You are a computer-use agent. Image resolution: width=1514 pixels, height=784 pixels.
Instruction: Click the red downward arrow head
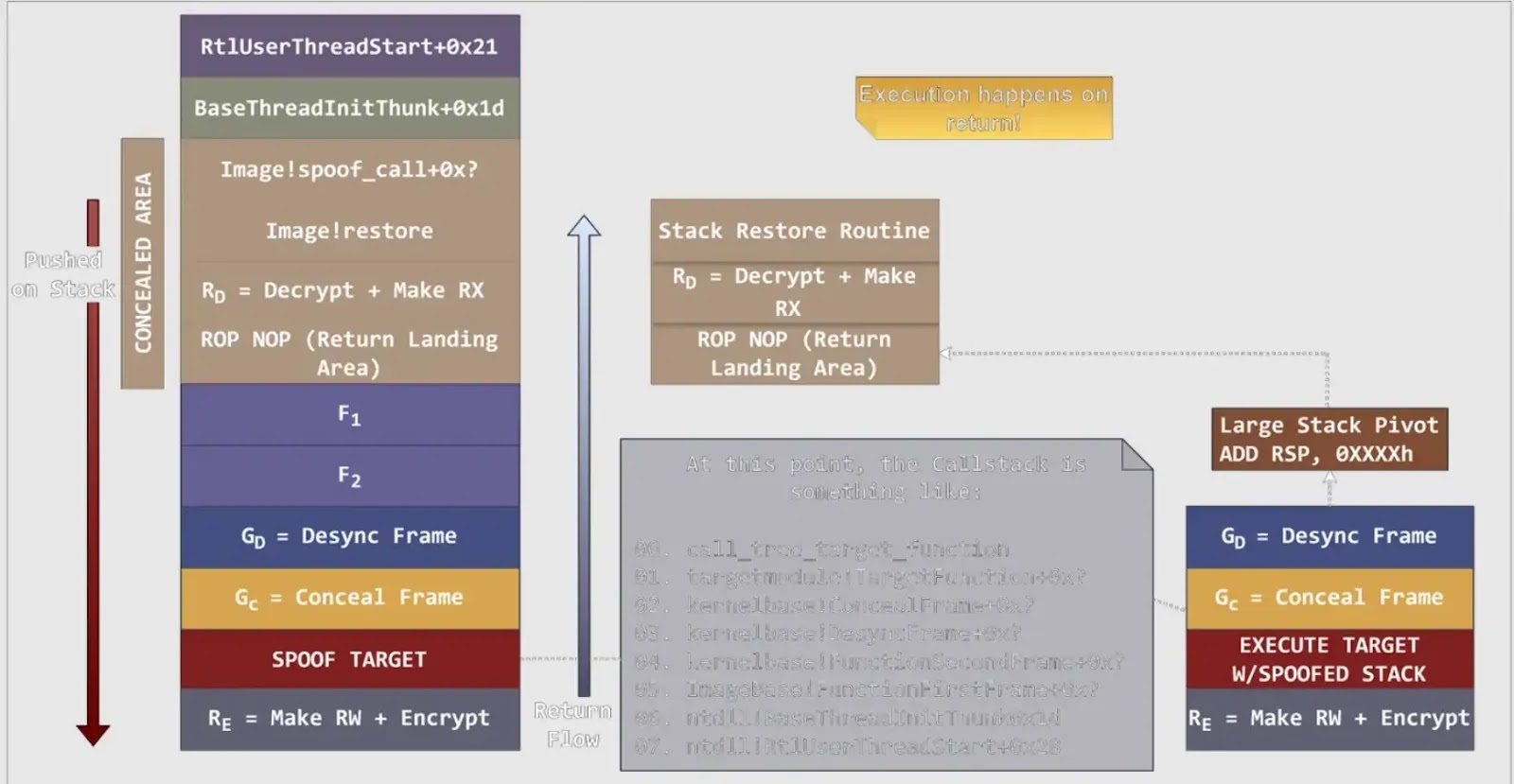coord(93,734)
